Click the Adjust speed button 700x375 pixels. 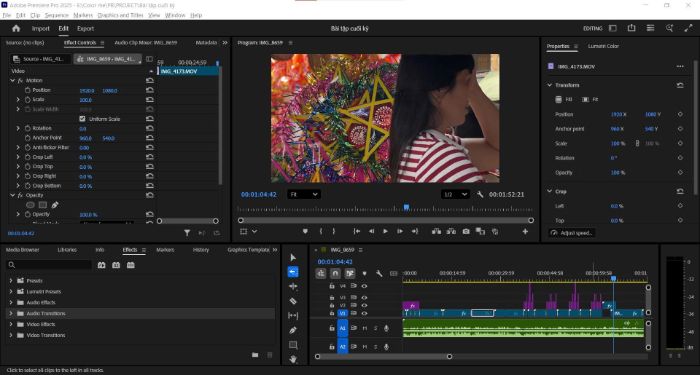click(572, 233)
